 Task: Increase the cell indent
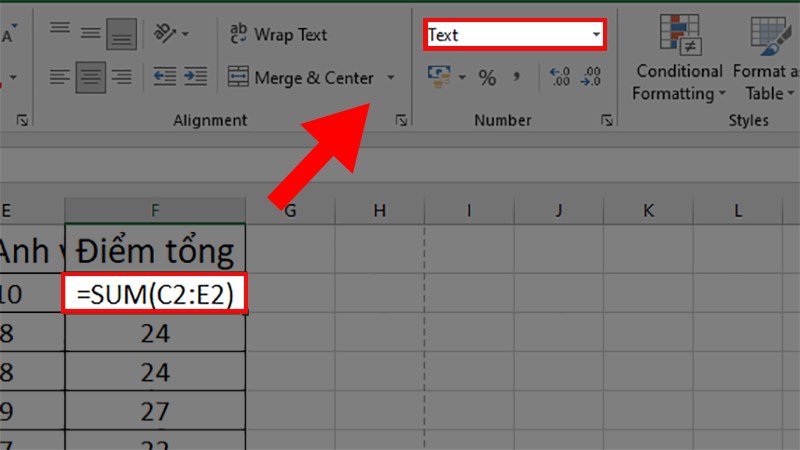pos(195,77)
